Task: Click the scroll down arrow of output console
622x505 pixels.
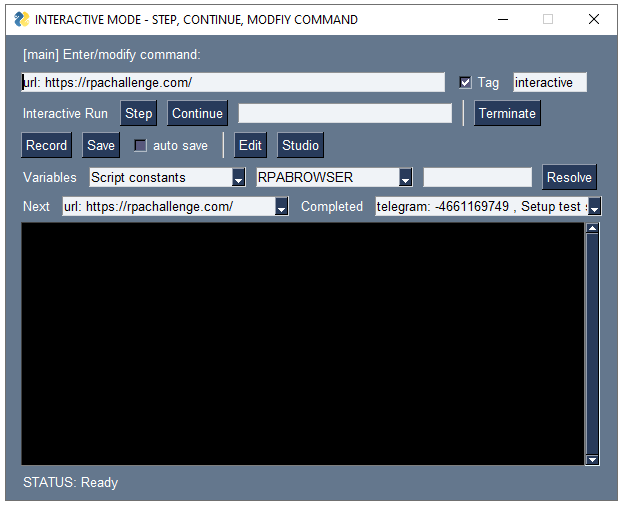Action: click(592, 459)
